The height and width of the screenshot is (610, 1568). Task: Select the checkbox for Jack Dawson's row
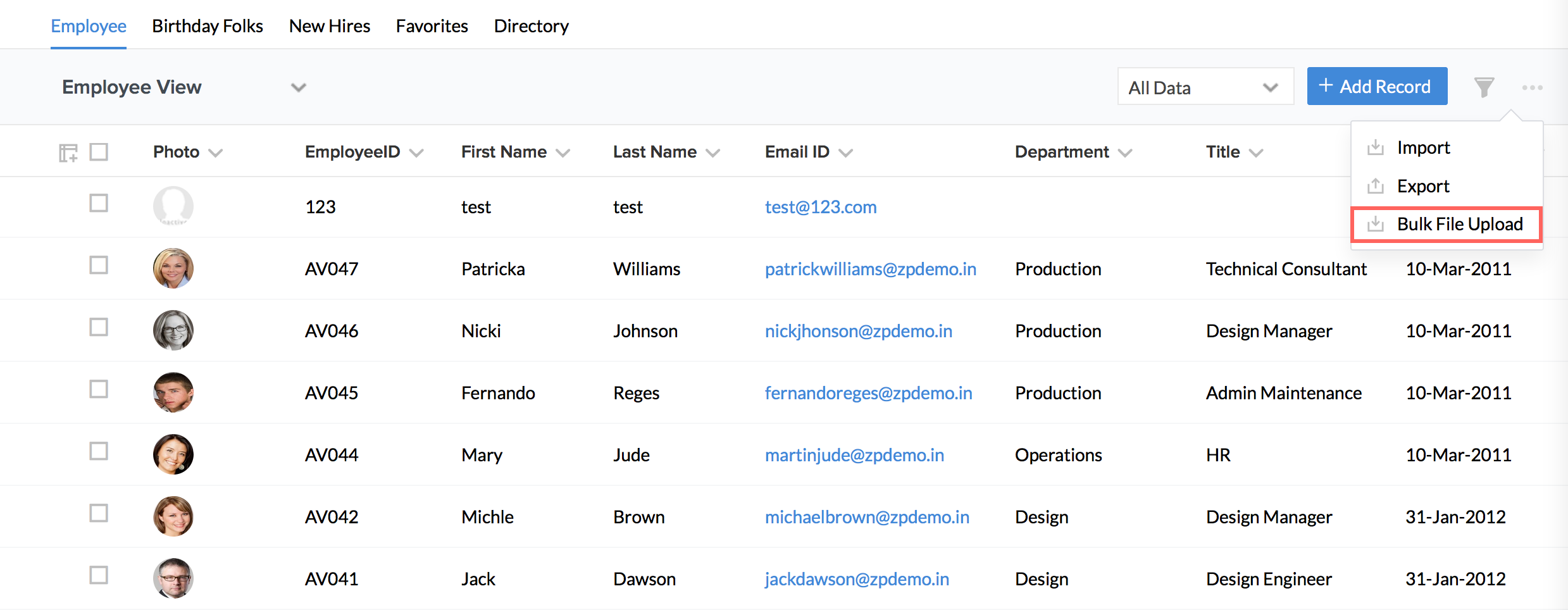pos(99,575)
